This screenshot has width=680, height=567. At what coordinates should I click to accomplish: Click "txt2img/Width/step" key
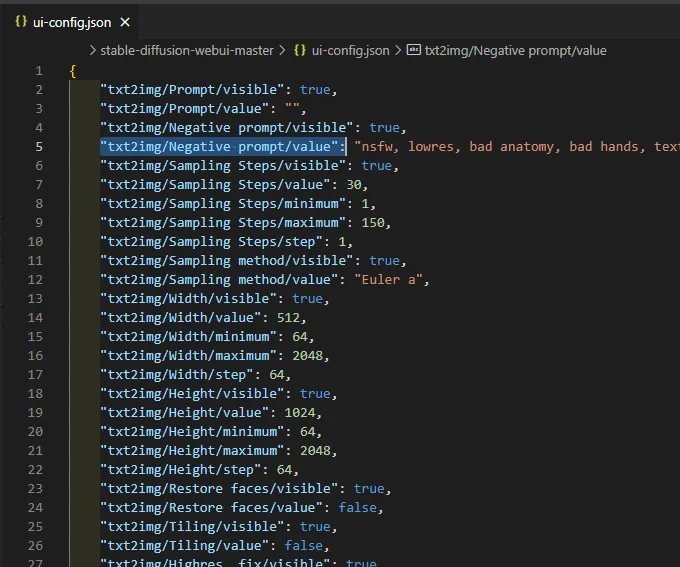pyautogui.click(x=177, y=375)
